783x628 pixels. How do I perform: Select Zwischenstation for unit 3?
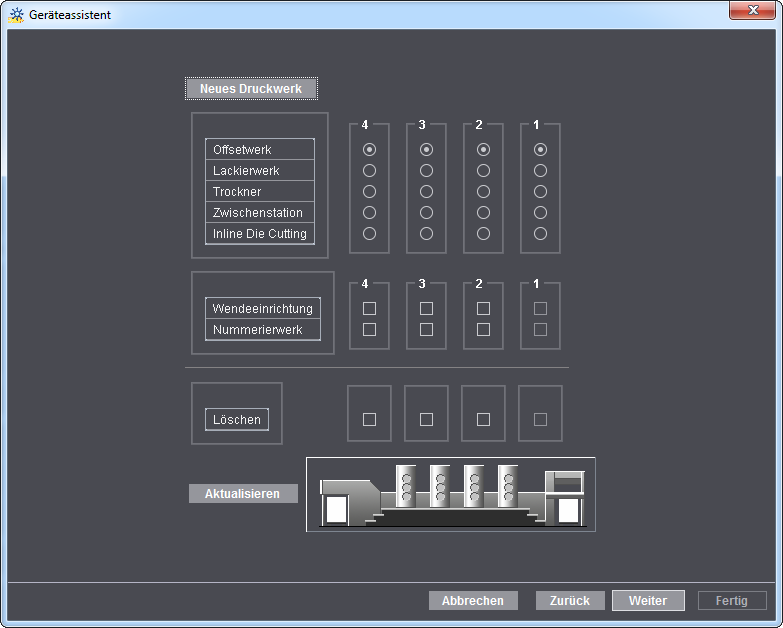pyautogui.click(x=426, y=213)
